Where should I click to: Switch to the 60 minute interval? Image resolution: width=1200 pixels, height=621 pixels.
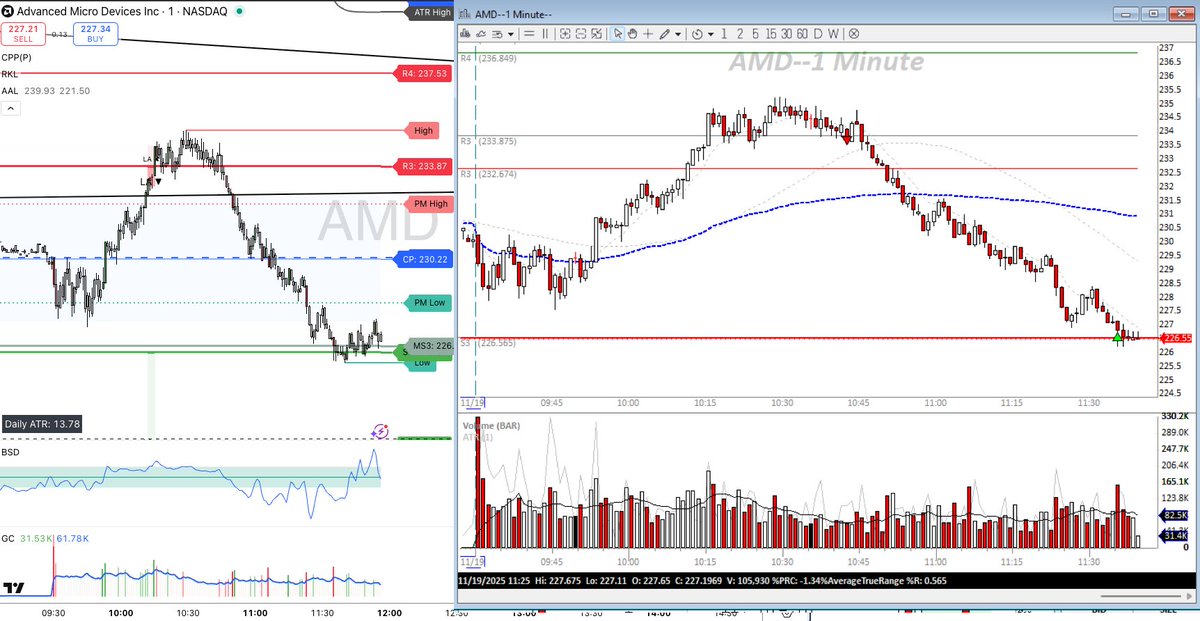click(802, 33)
